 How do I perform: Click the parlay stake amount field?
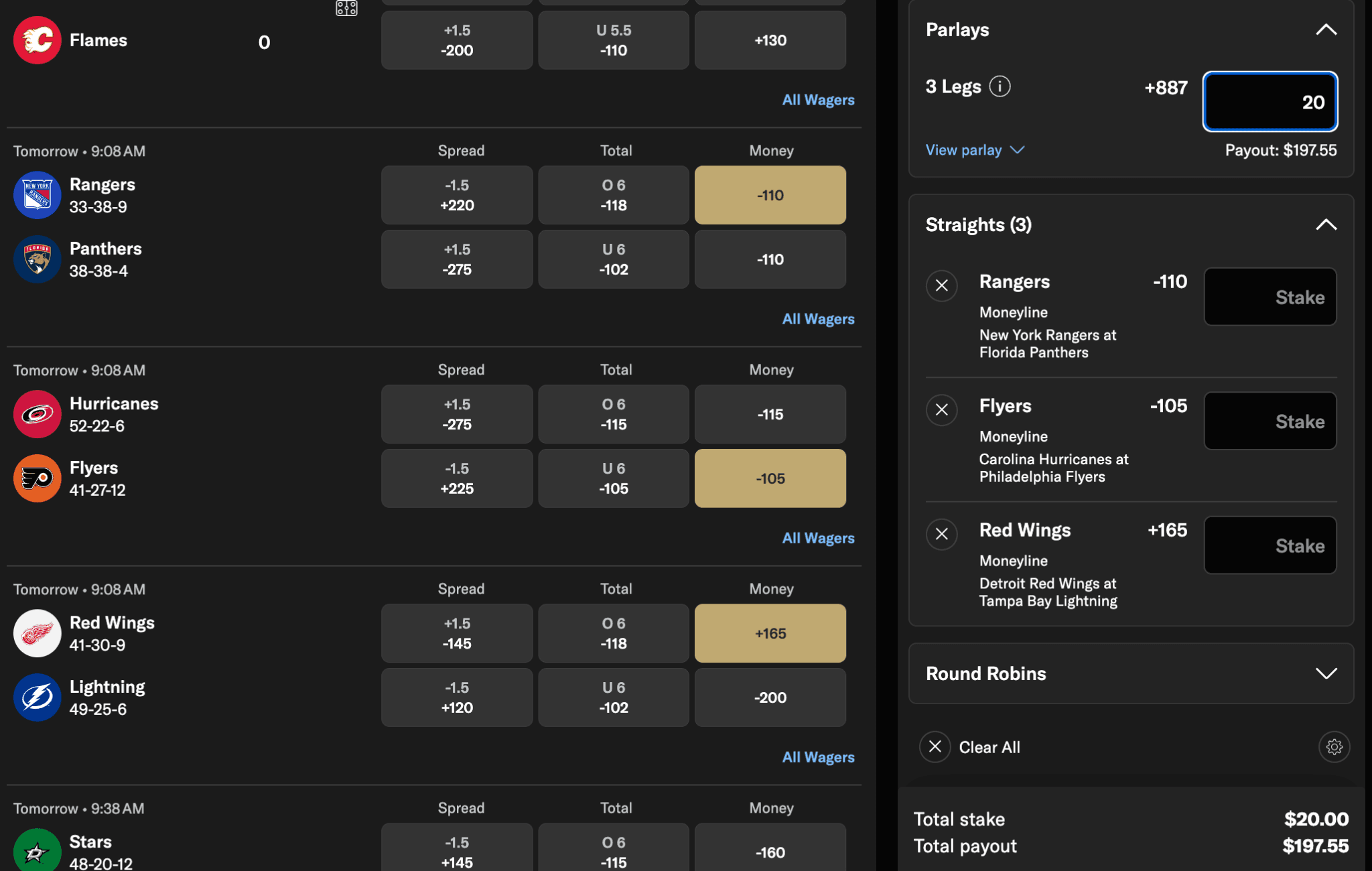point(1270,101)
